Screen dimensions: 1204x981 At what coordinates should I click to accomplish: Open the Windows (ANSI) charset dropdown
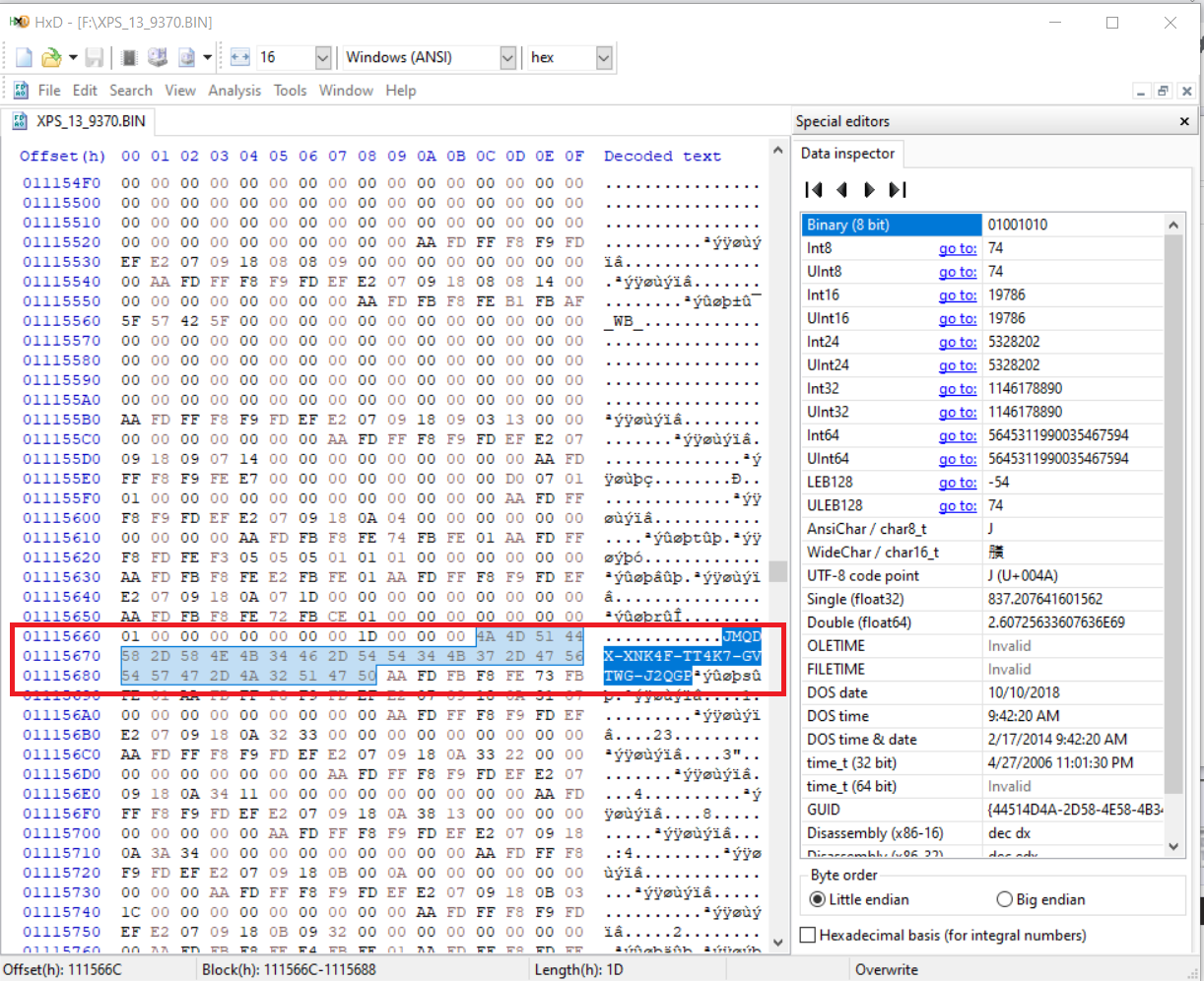pyautogui.click(x=507, y=58)
